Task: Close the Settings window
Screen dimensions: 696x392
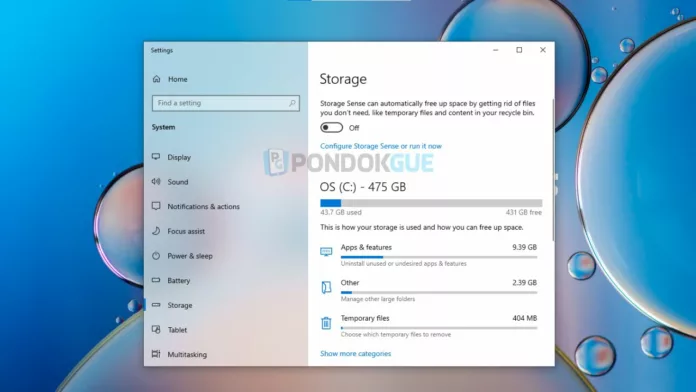Action: (542, 50)
